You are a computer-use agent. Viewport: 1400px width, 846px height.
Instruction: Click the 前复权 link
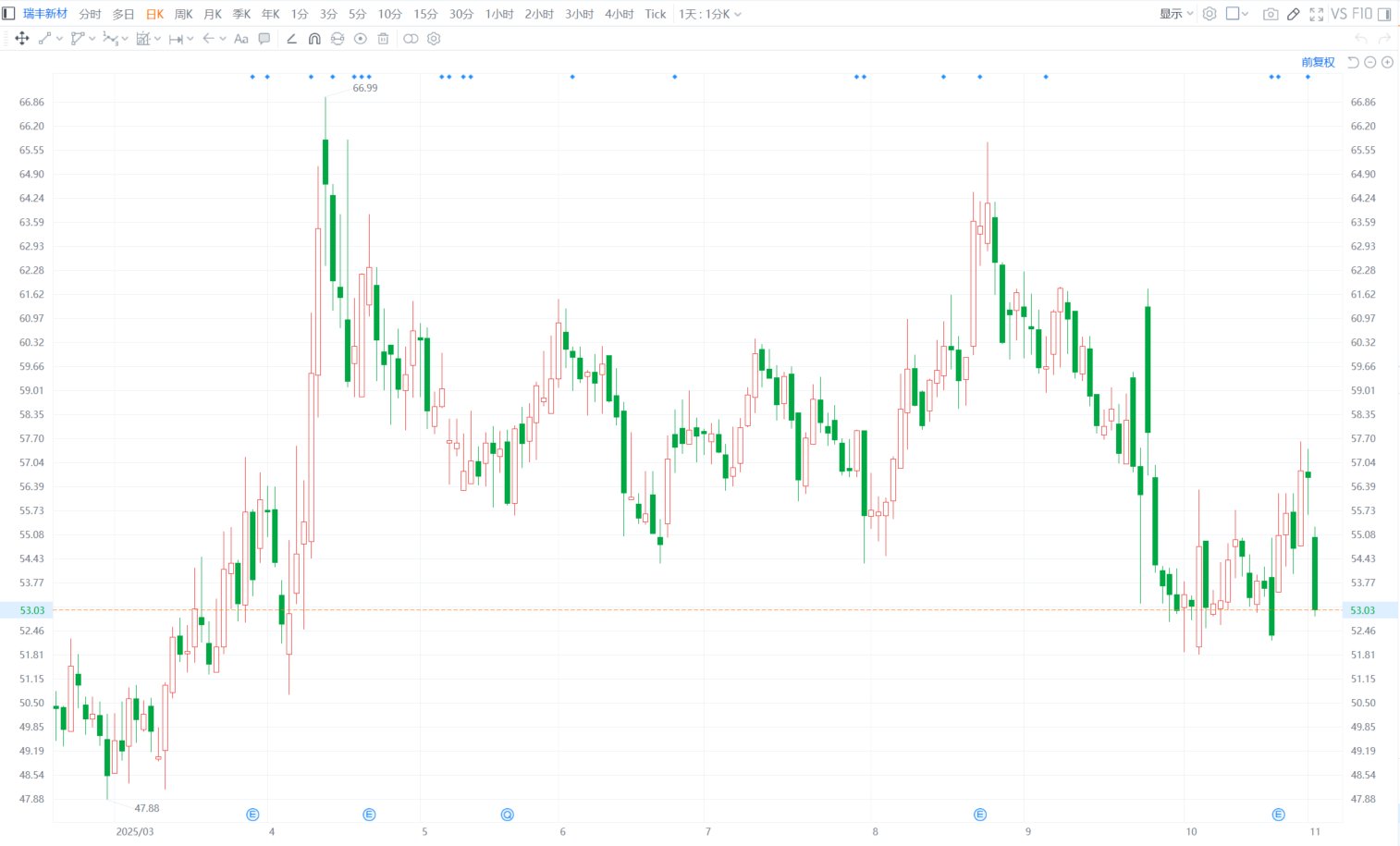pos(1318,62)
